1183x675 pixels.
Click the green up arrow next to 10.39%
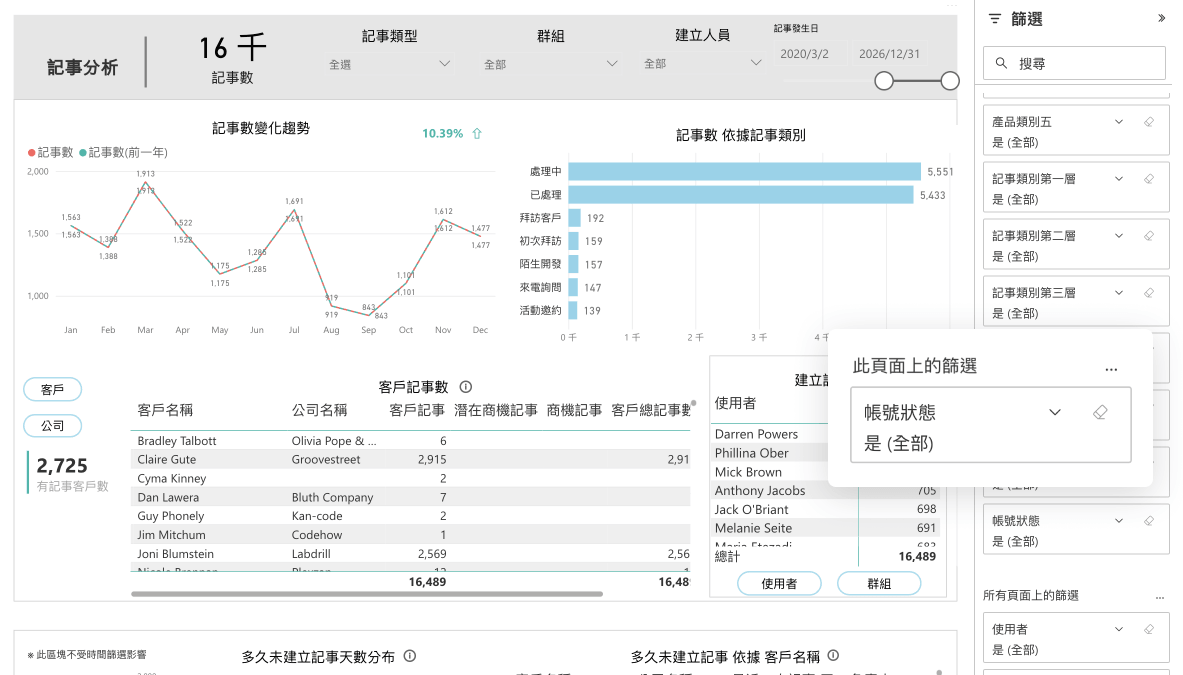pyautogui.click(x=477, y=133)
